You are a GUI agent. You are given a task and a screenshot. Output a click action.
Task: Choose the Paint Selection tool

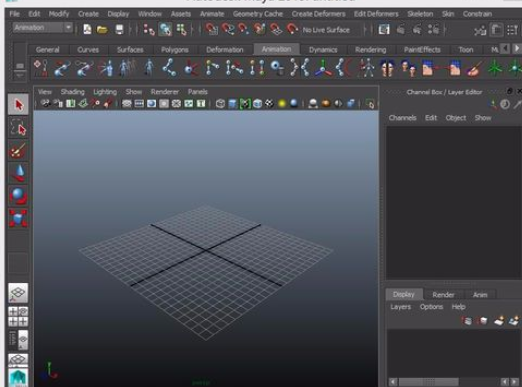[18, 150]
